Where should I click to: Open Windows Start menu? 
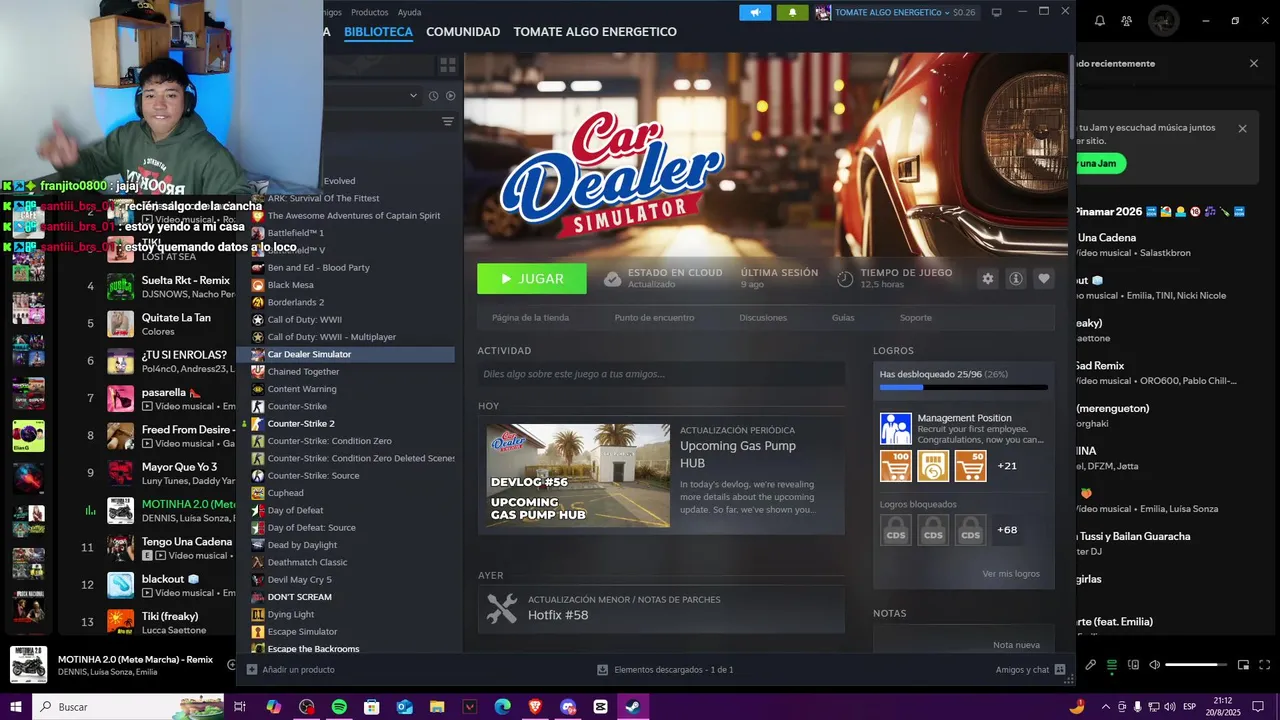click(x=16, y=707)
